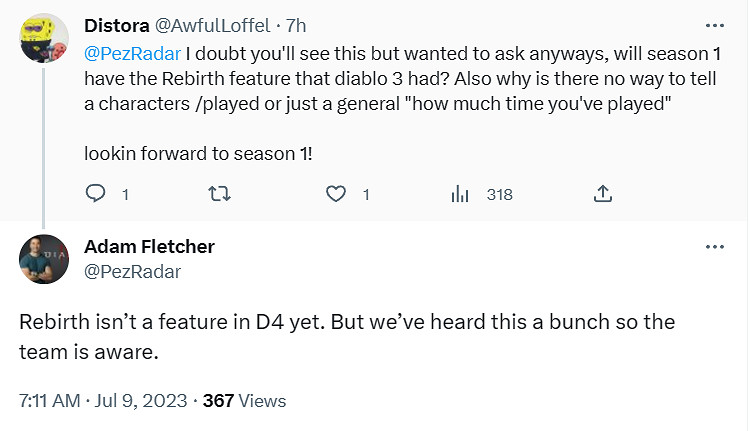Visit the Adam Fletcher display name link

tap(149, 246)
